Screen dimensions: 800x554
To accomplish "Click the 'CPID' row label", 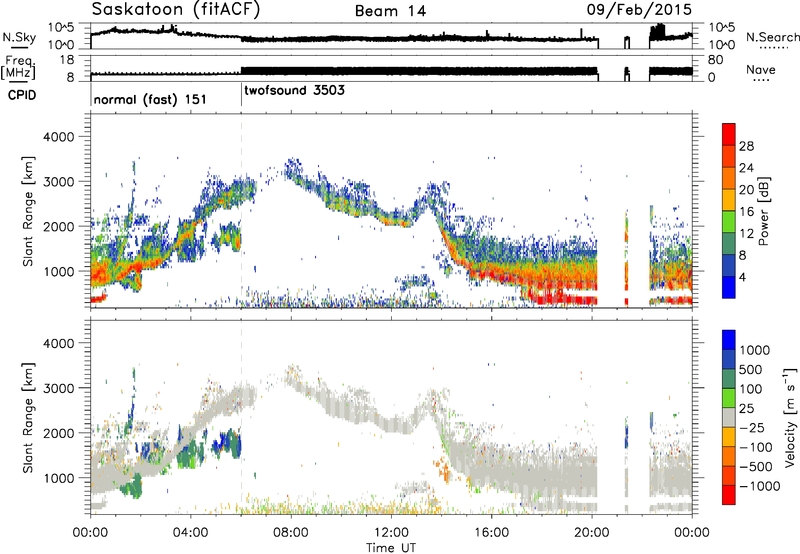I will click(22, 95).
